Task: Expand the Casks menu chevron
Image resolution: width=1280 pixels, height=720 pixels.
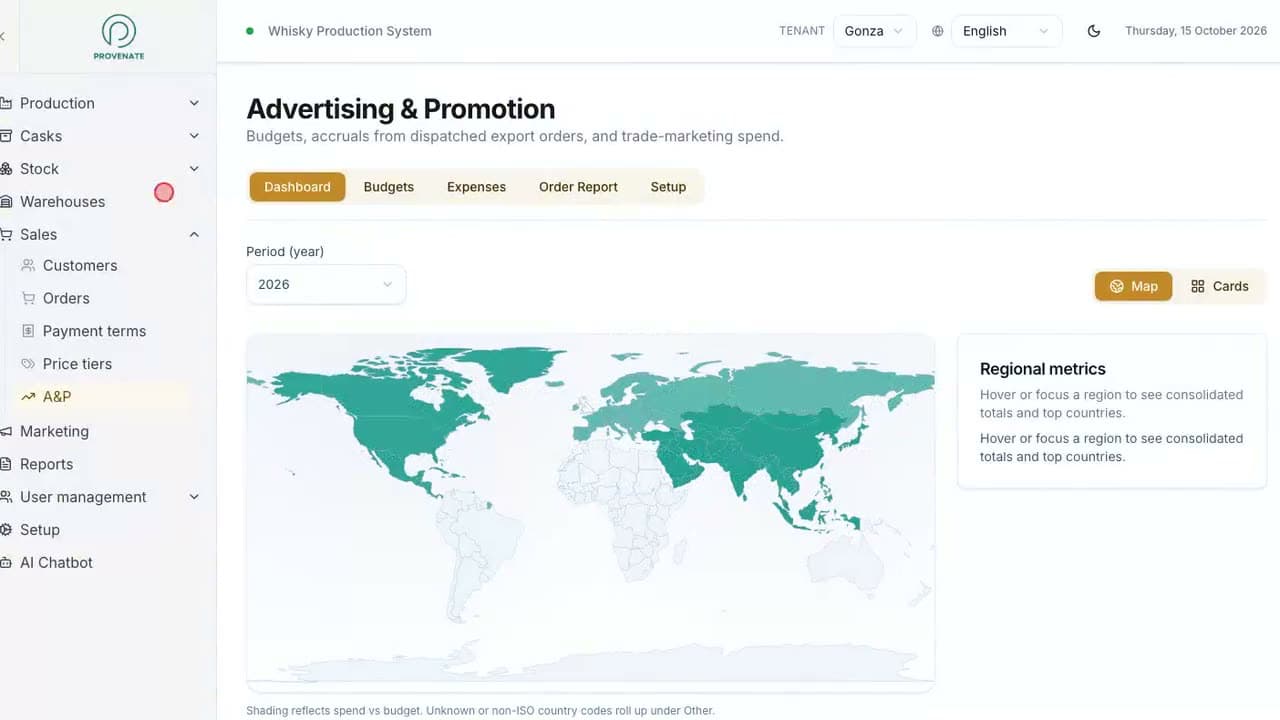Action: click(x=194, y=136)
